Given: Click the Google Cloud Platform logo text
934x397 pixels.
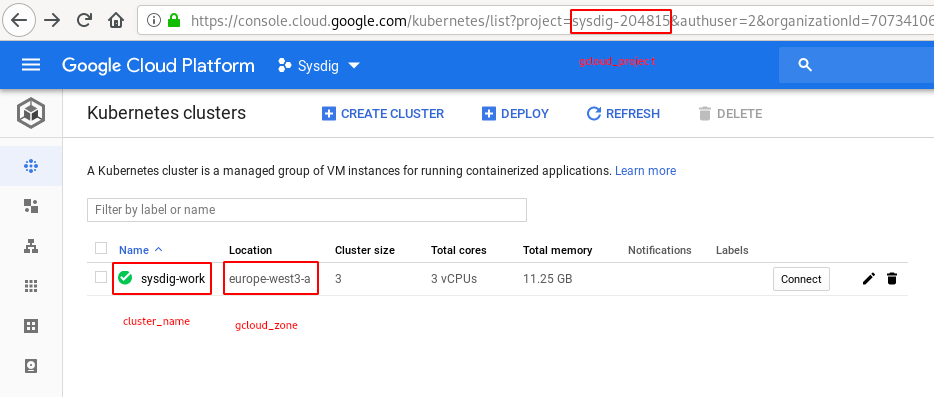Looking at the screenshot, I should 158,65.
